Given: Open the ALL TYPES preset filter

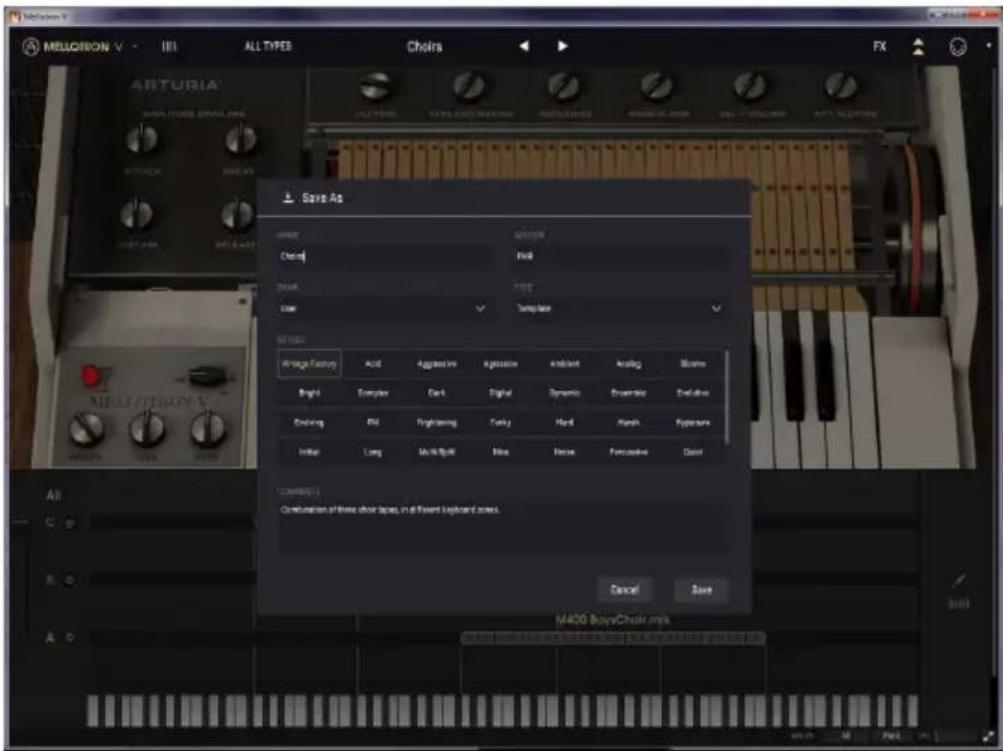Looking at the screenshot, I should point(268,46).
